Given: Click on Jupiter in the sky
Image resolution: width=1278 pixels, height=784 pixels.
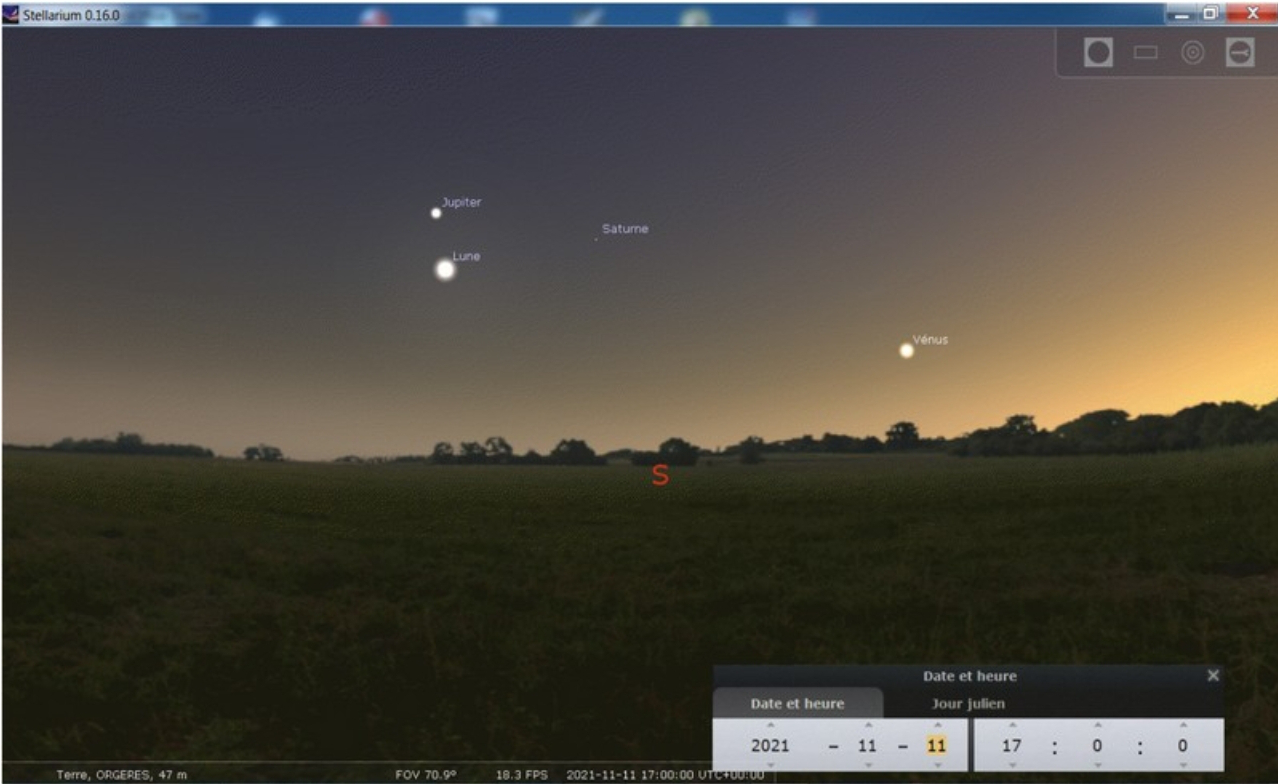Looking at the screenshot, I should (435, 213).
